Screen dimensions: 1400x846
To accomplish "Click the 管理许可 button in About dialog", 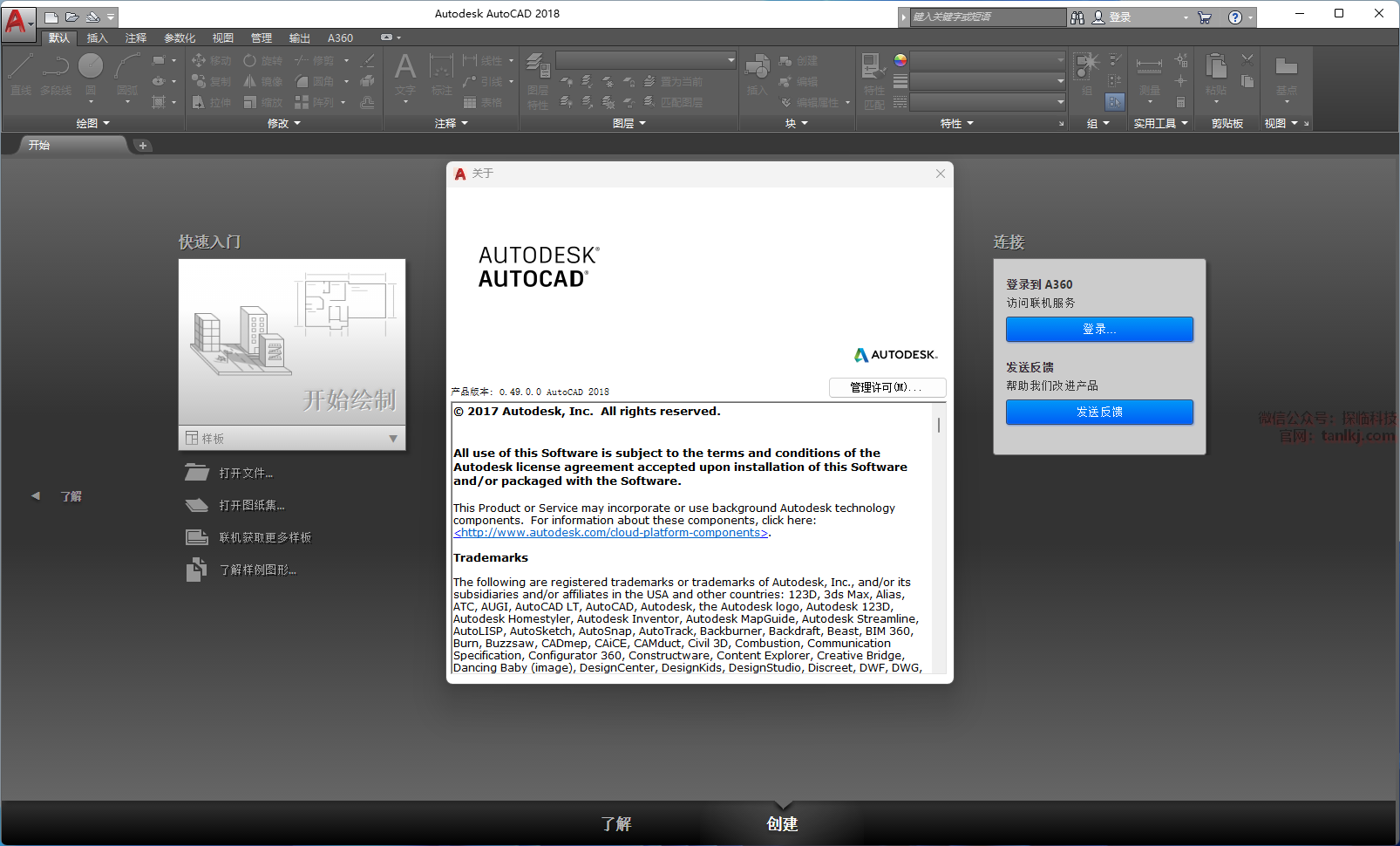I will pos(887,387).
